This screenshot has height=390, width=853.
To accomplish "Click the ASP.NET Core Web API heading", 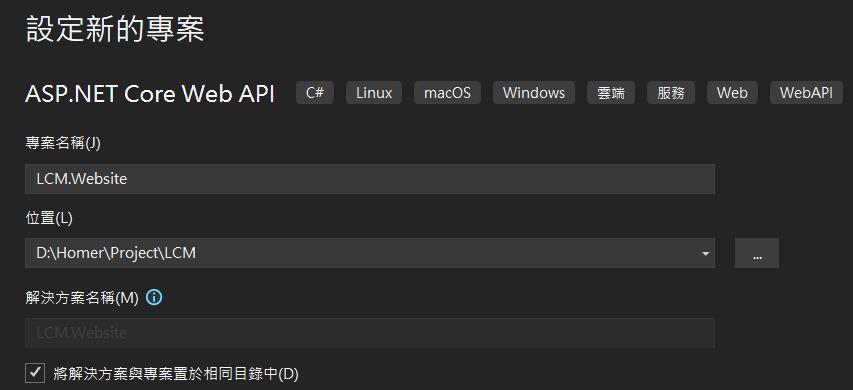I will (150, 94).
